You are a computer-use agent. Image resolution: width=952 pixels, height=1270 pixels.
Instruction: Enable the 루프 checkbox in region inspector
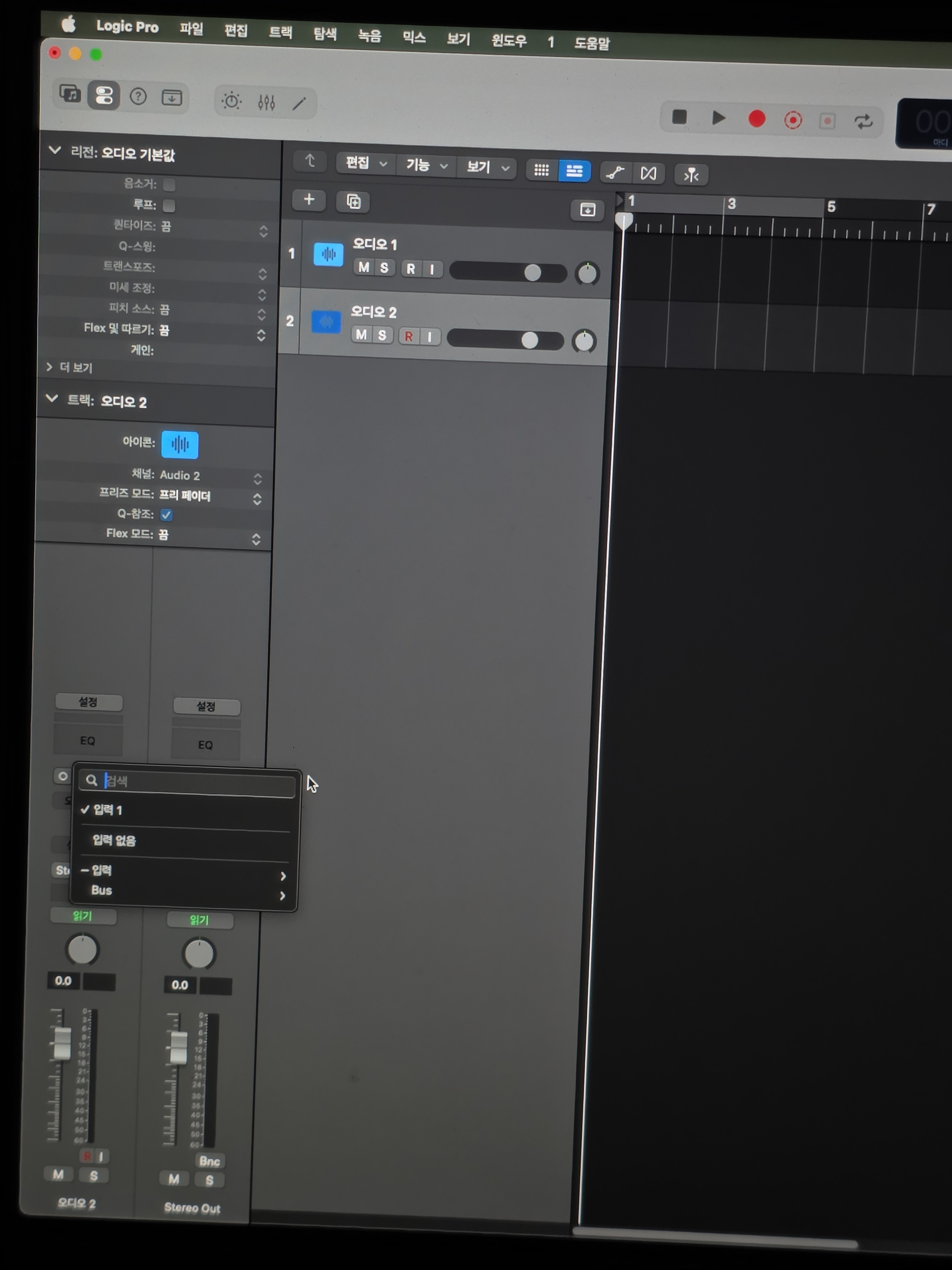pos(169,205)
